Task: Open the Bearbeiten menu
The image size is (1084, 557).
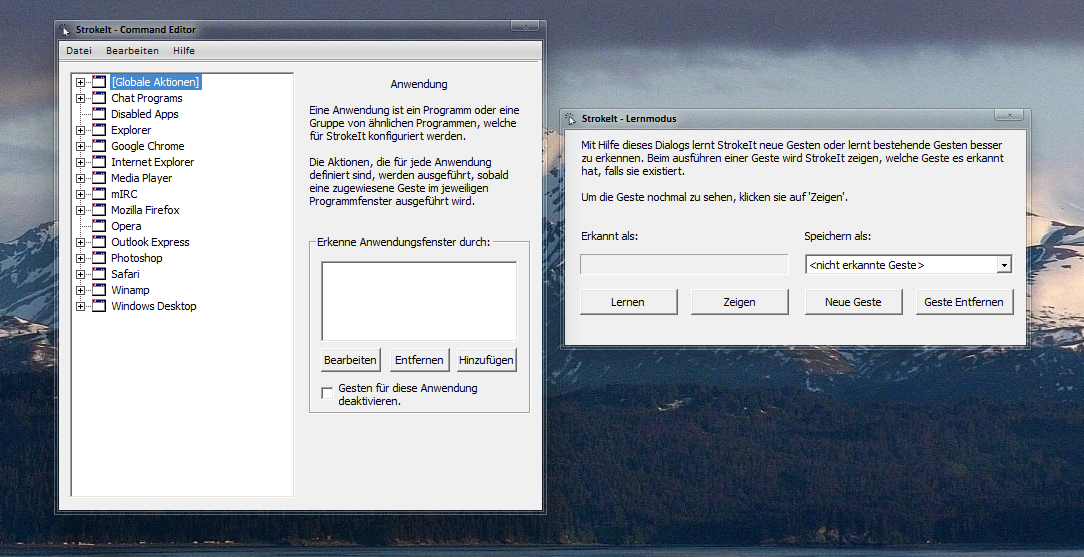Action: [132, 50]
